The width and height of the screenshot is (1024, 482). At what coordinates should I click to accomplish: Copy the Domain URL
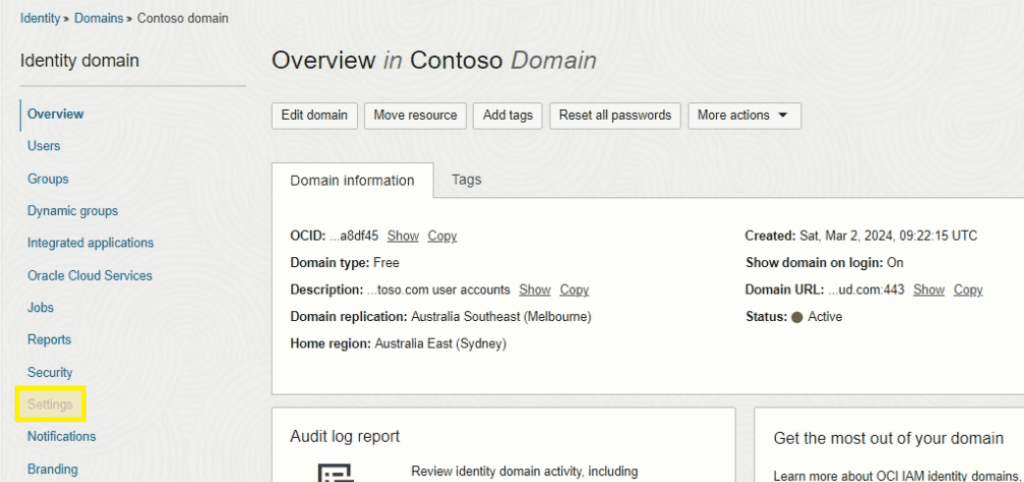point(967,290)
